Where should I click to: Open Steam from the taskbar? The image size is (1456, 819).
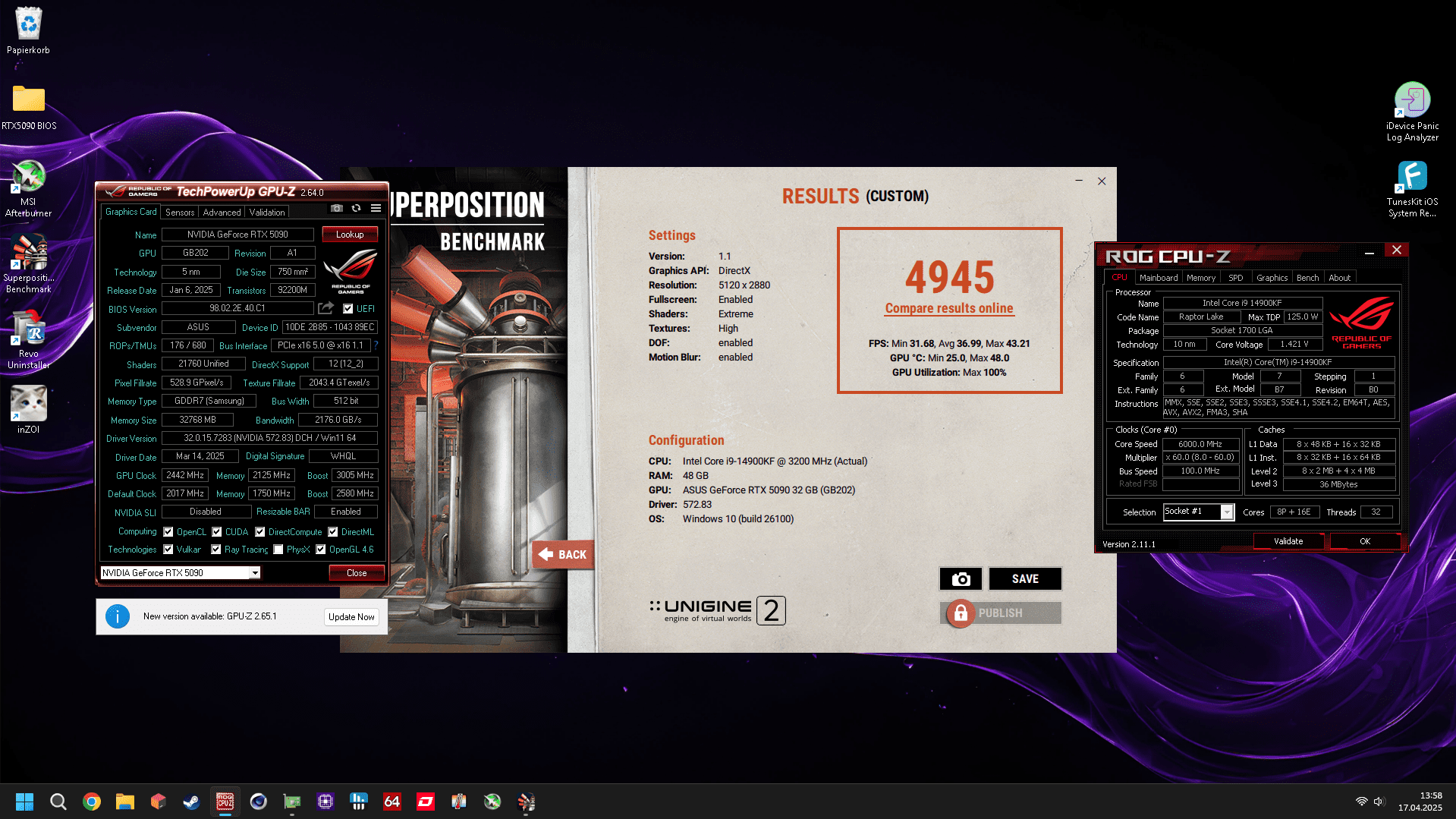tap(192, 802)
